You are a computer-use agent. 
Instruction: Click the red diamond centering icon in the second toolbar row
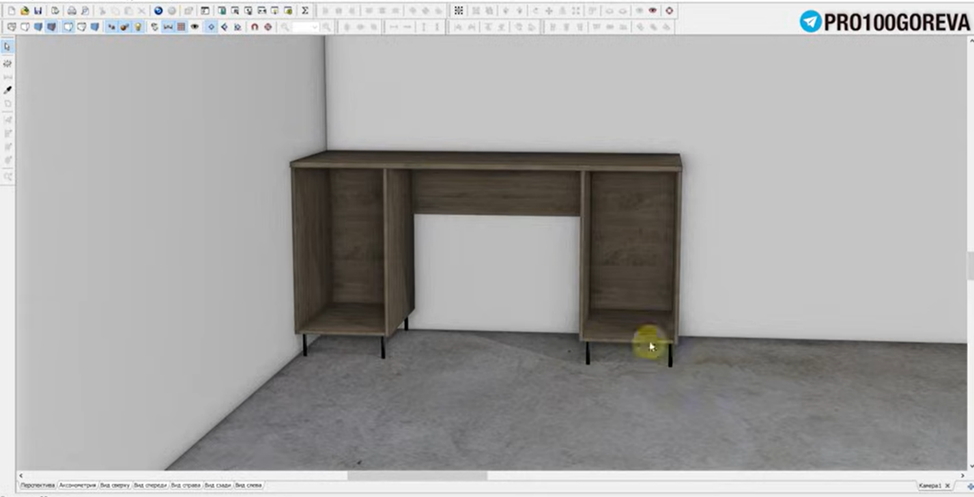tap(268, 27)
